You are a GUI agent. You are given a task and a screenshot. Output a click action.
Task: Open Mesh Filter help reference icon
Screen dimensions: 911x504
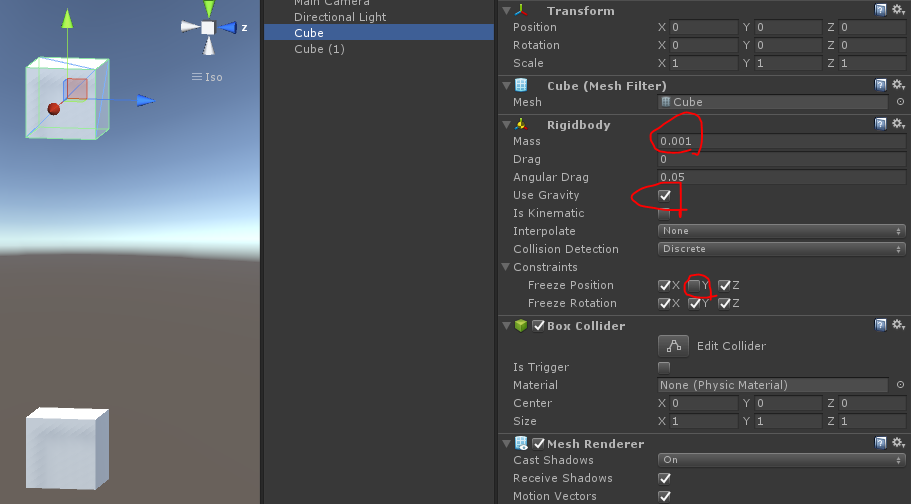coord(881,85)
